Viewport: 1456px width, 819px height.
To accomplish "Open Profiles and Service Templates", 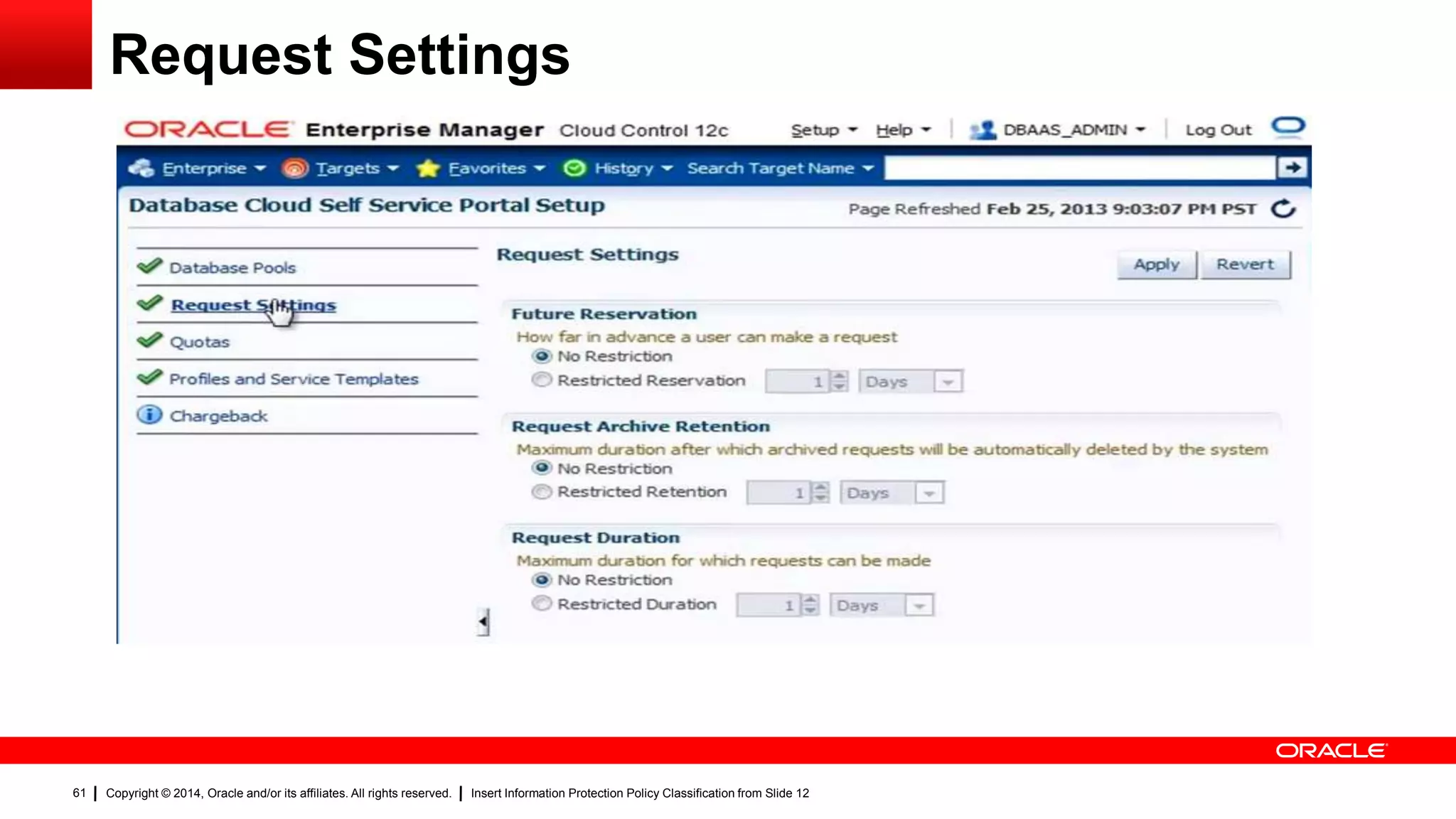I will pos(294,379).
